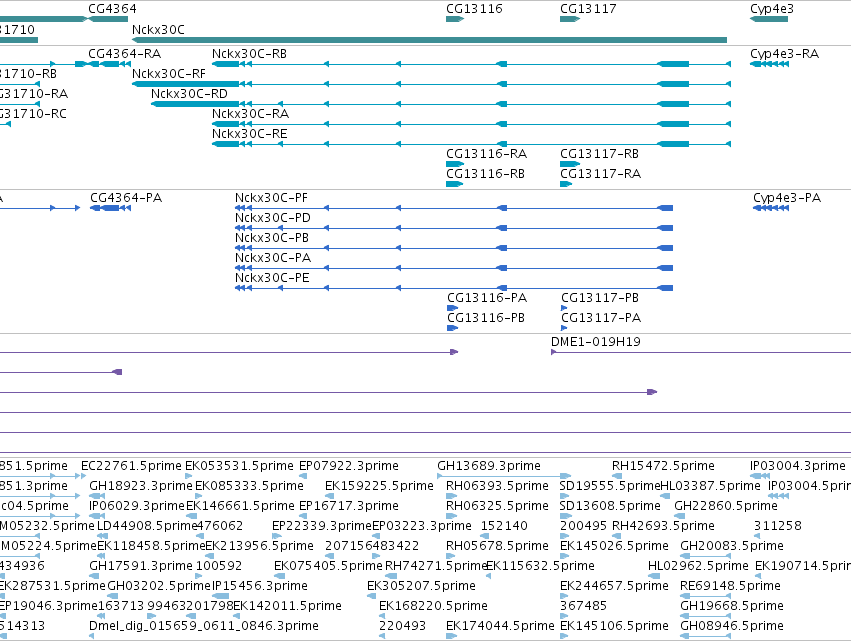Open the IP03004.3prime EST label
The image size is (851, 641).
coord(798,466)
